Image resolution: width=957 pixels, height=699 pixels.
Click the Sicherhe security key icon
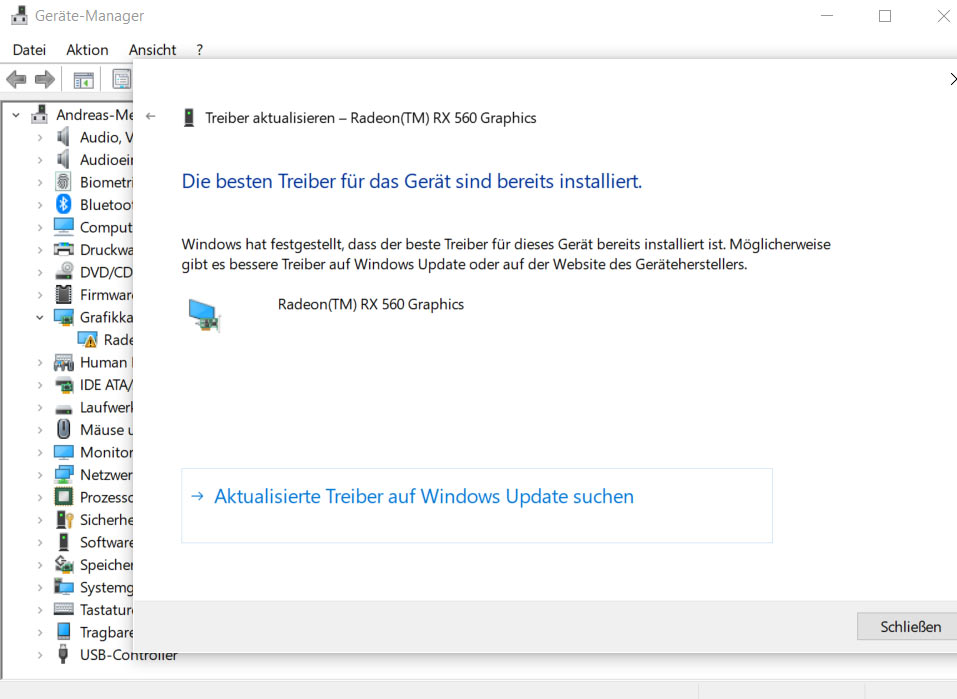tap(64, 520)
